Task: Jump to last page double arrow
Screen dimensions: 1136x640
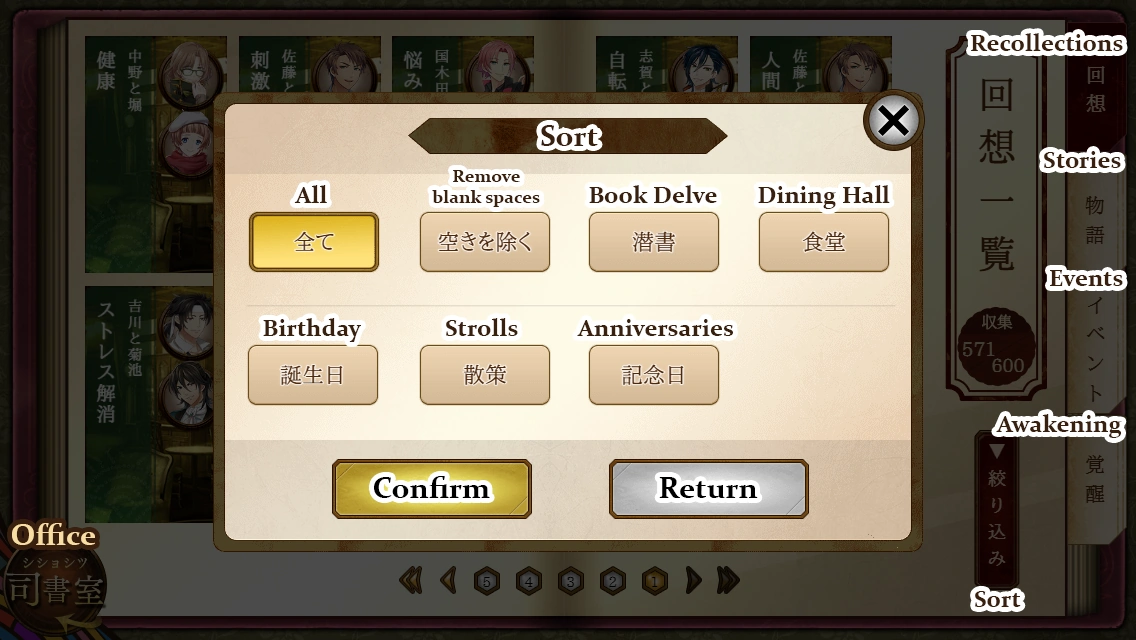Action: click(x=728, y=580)
